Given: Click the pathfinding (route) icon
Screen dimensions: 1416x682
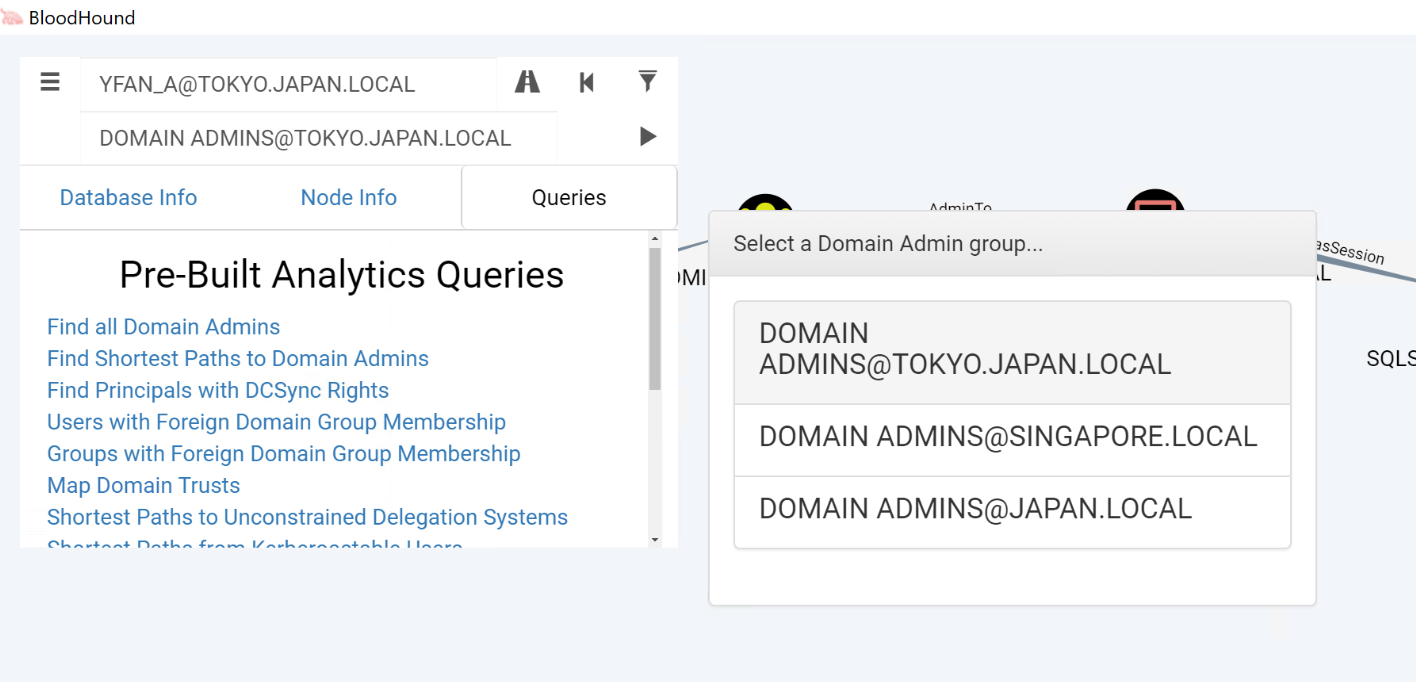Looking at the screenshot, I should 526,82.
